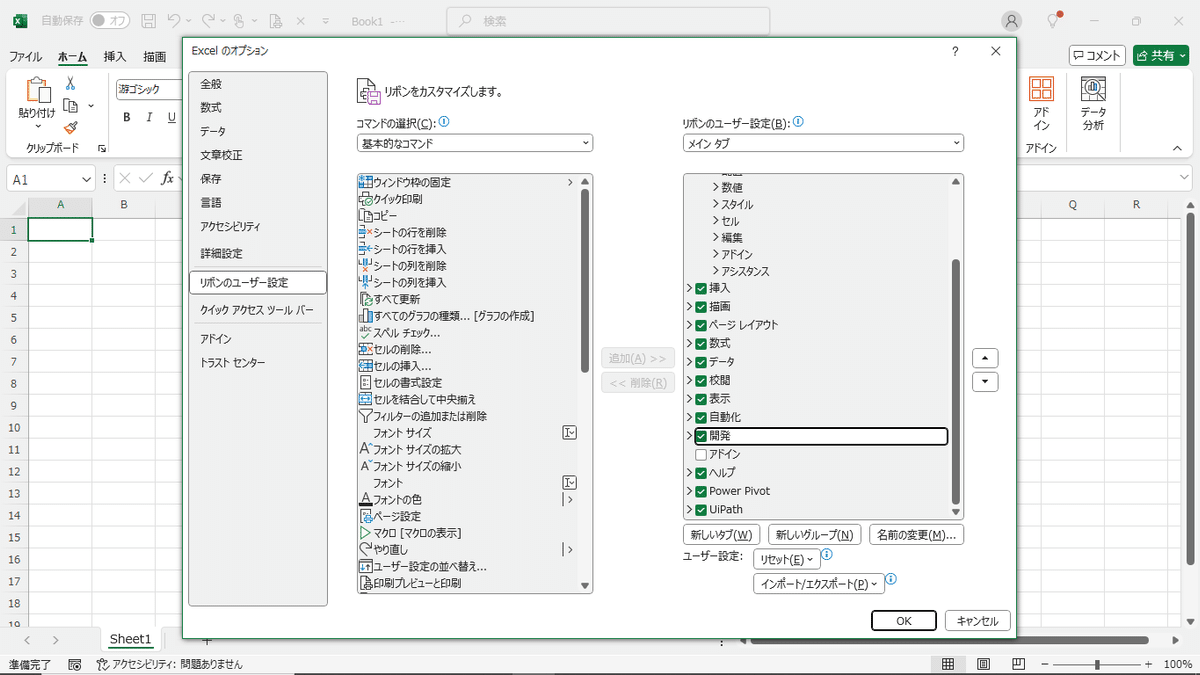Image resolution: width=1200 pixels, height=675 pixels.
Task: Toggle Italic formatting in the ribbon
Action: point(150,117)
